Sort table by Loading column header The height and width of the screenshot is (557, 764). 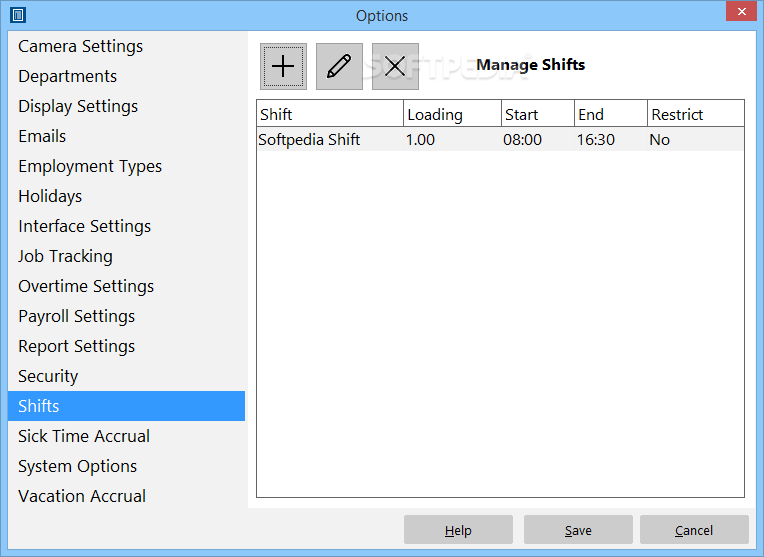452,114
